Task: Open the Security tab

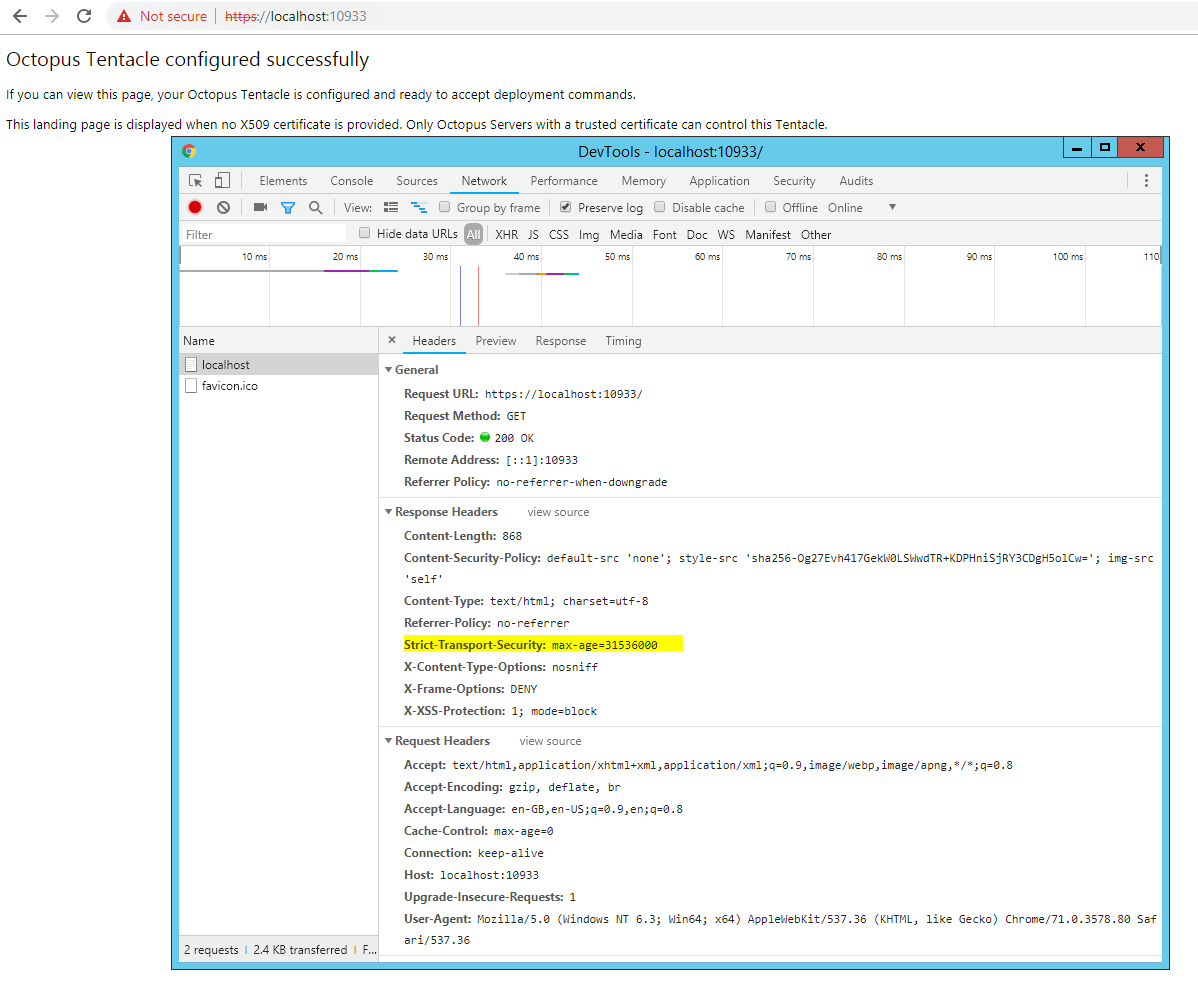Action: coord(794,181)
